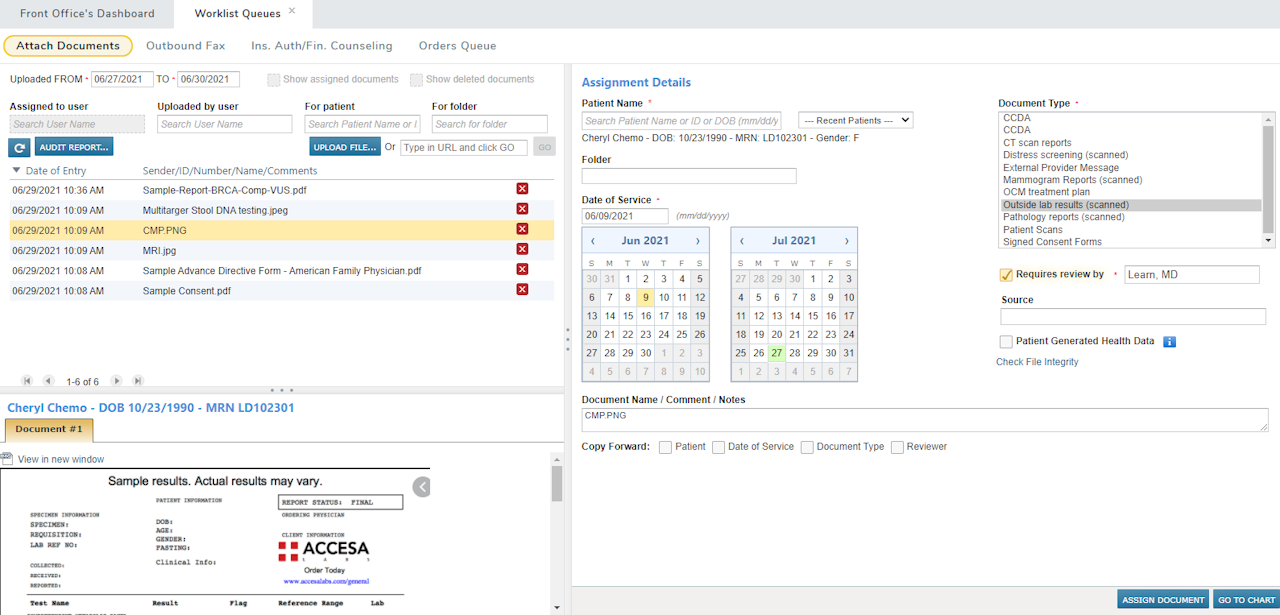Sort by Date of Entry column arrow
Viewport: 1280px width, 615px height.
(16, 170)
